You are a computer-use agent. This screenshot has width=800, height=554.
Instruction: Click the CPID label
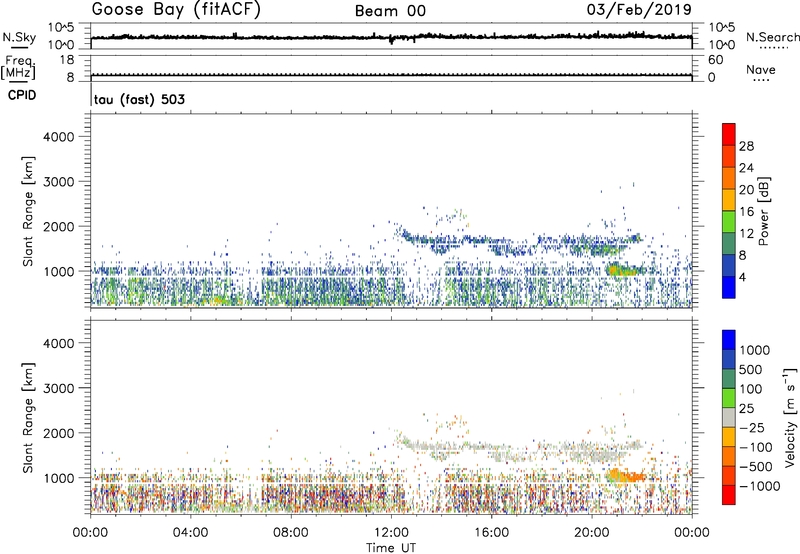pos(22,95)
